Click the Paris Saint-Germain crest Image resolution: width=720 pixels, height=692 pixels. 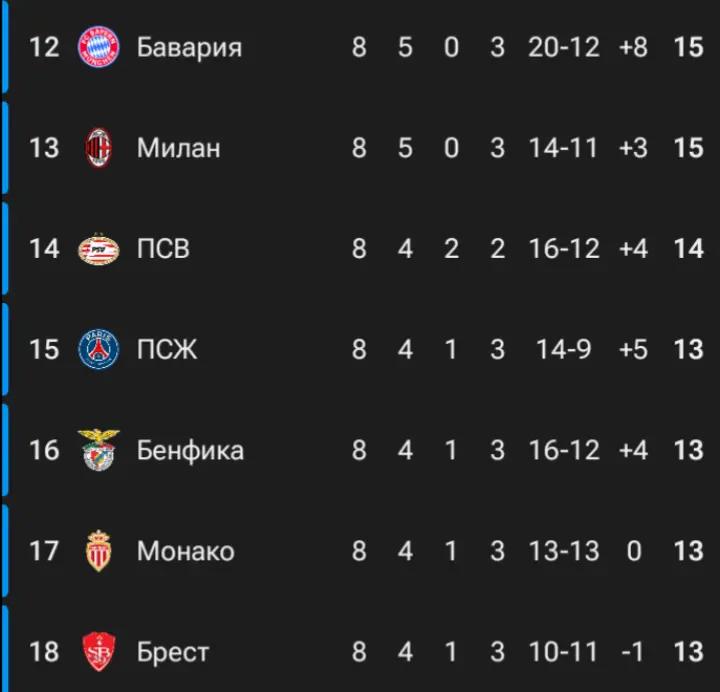99,349
